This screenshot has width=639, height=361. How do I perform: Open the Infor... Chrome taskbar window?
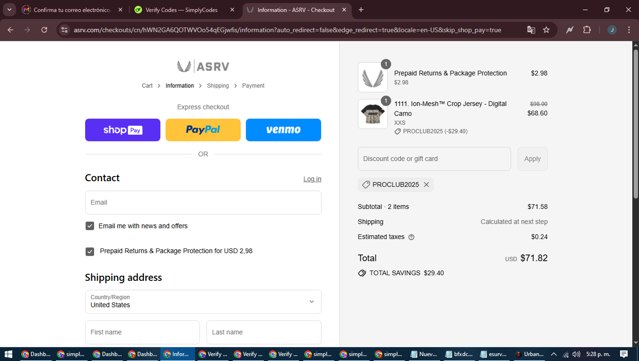[x=176, y=354]
